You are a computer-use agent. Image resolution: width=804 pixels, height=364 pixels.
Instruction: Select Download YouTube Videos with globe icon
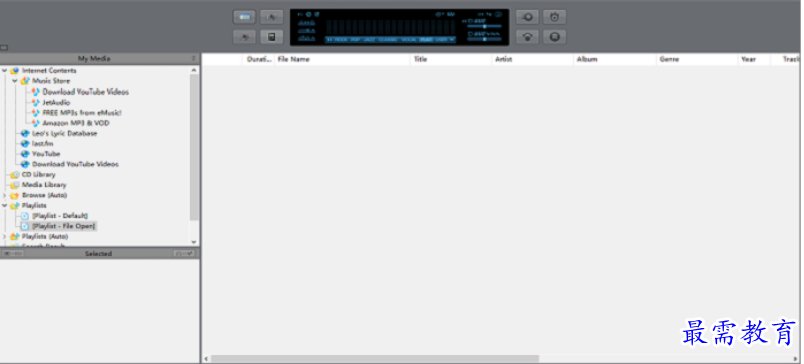pyautogui.click(x=75, y=165)
